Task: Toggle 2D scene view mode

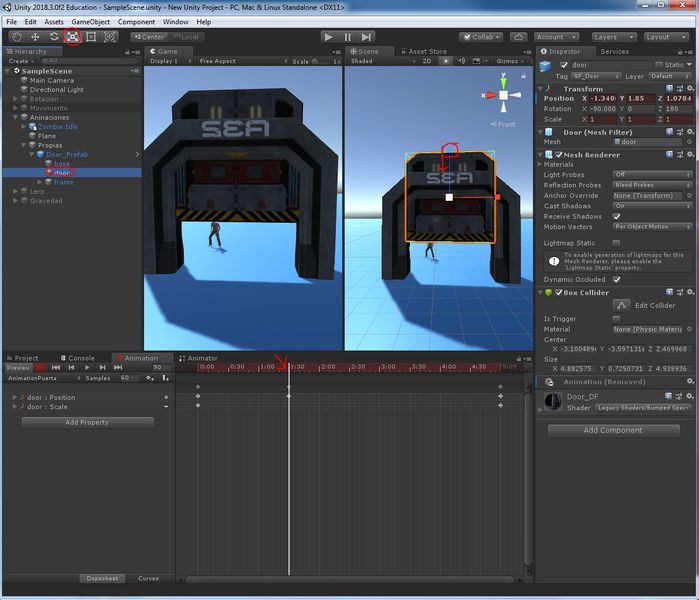Action: pyautogui.click(x=427, y=61)
